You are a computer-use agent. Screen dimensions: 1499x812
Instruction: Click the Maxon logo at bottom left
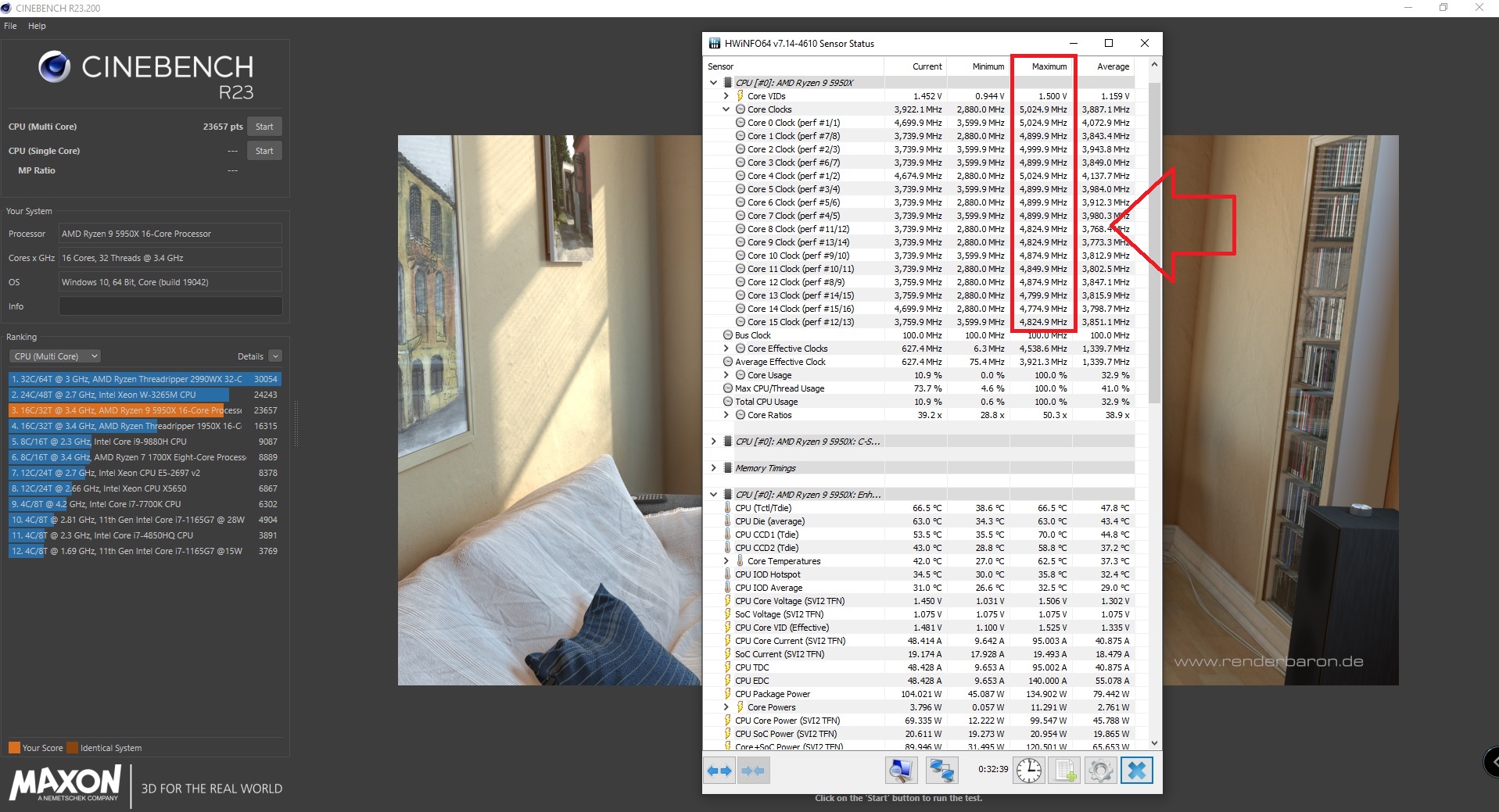[66, 782]
